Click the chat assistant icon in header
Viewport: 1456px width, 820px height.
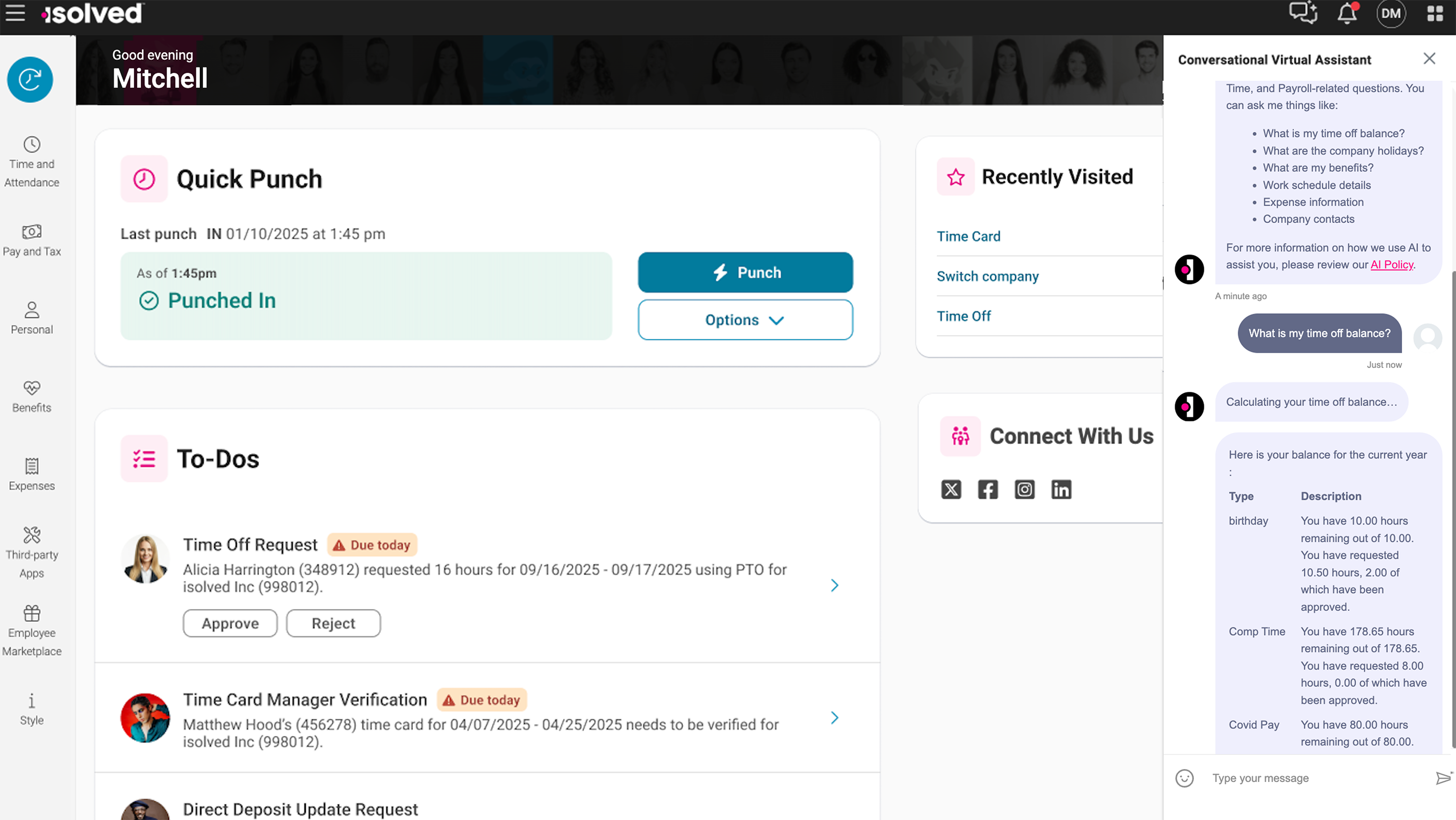[x=1303, y=13]
